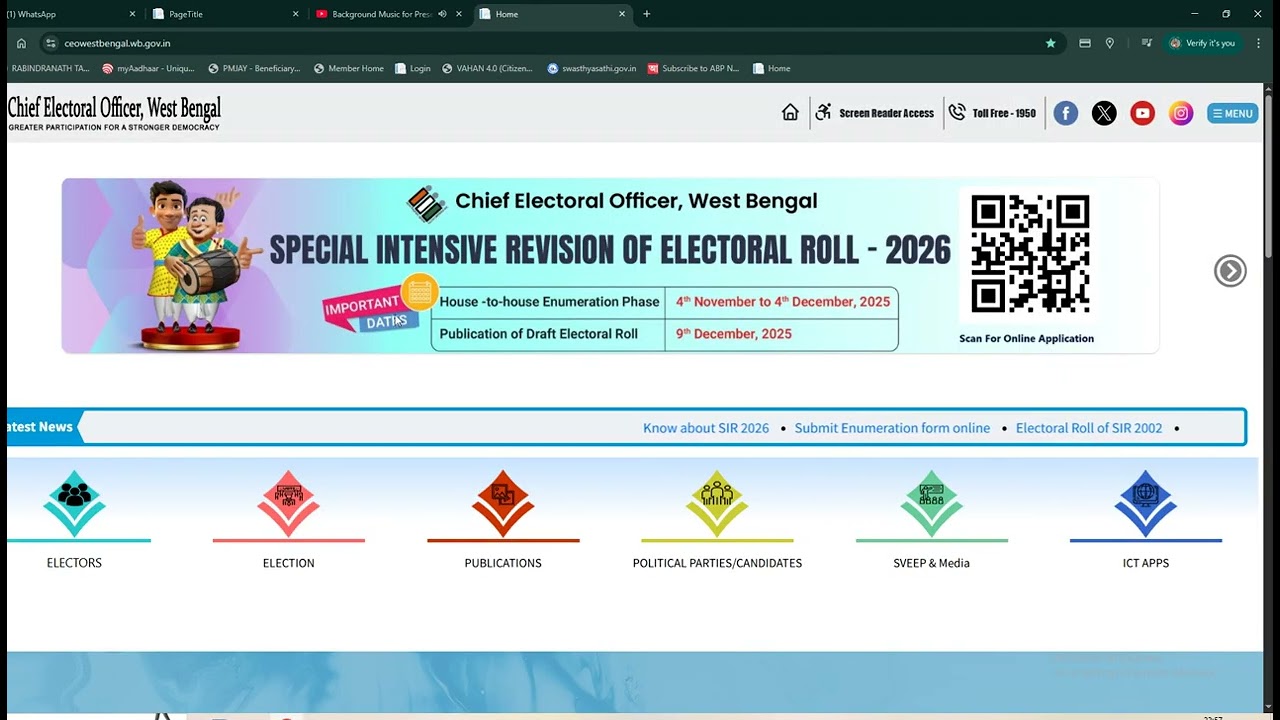Click the ICT APPS diamond icon
Screen dimensions: 1280x720
1145,502
